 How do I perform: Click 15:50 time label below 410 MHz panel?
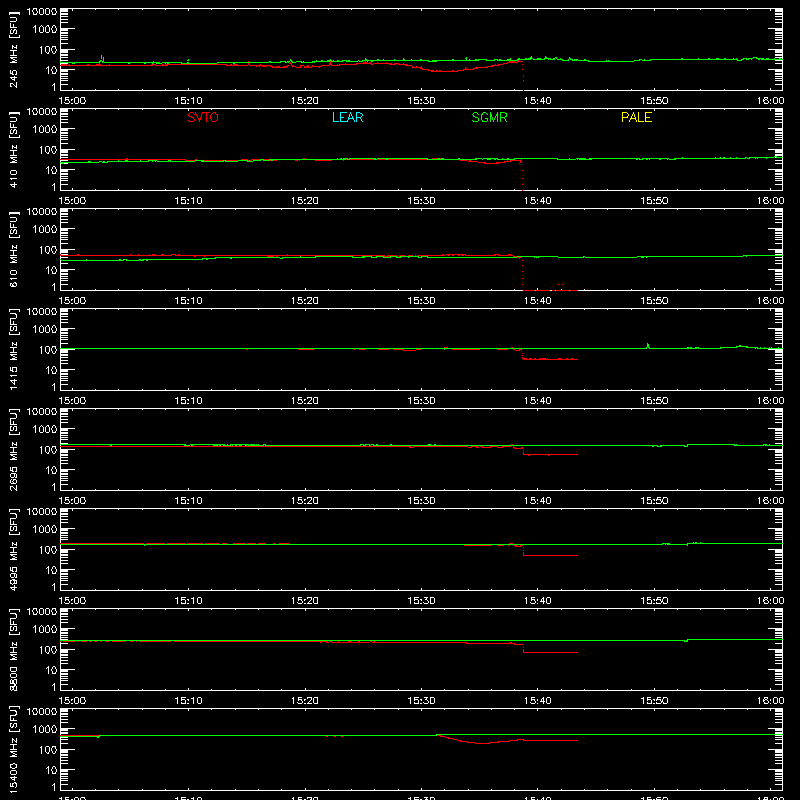(654, 201)
